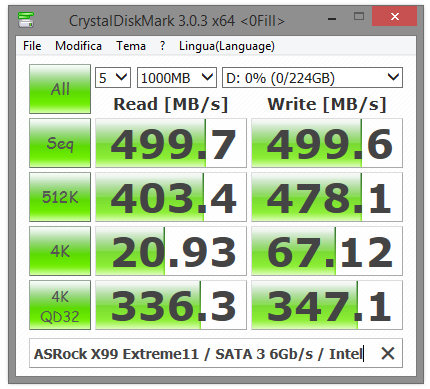Start the 512K benchmark test
430x389 pixels.
tap(60, 197)
